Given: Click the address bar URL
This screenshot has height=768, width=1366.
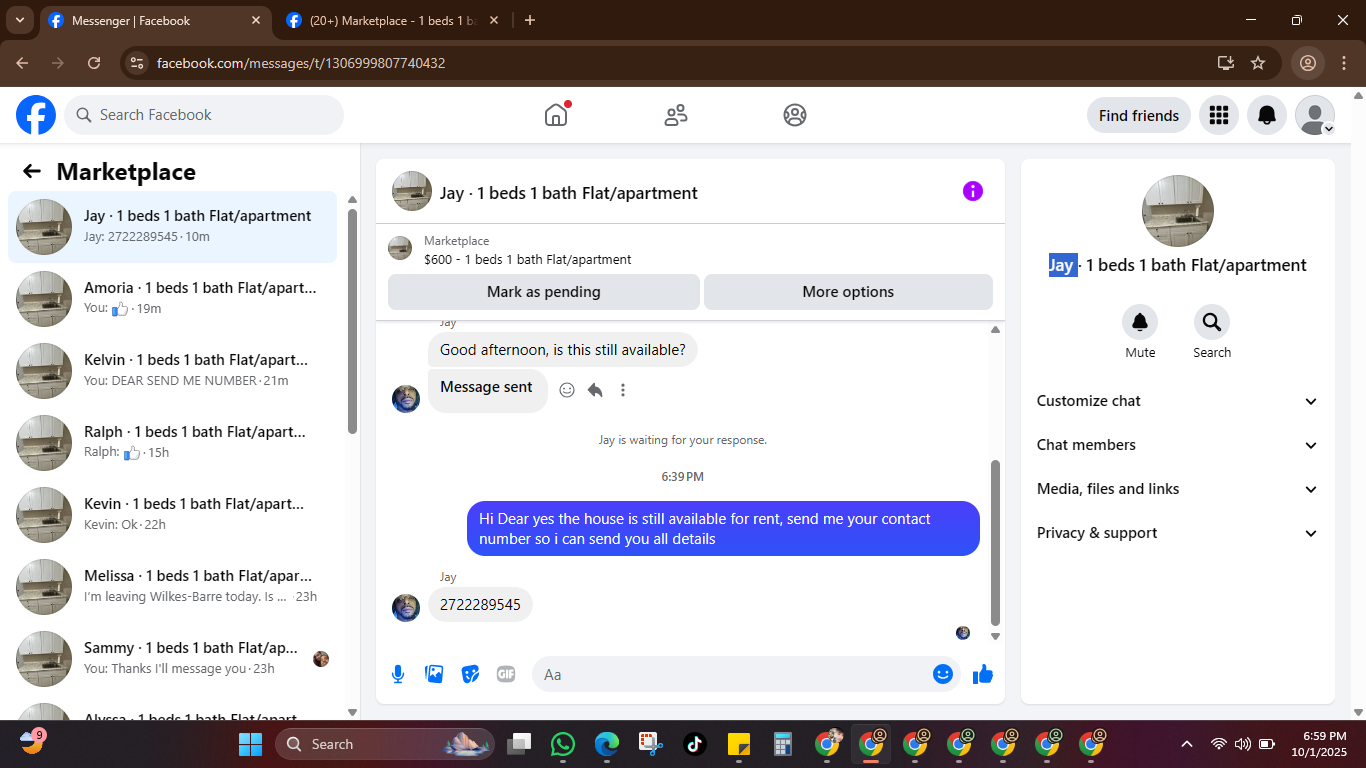Looking at the screenshot, I should (x=301, y=63).
